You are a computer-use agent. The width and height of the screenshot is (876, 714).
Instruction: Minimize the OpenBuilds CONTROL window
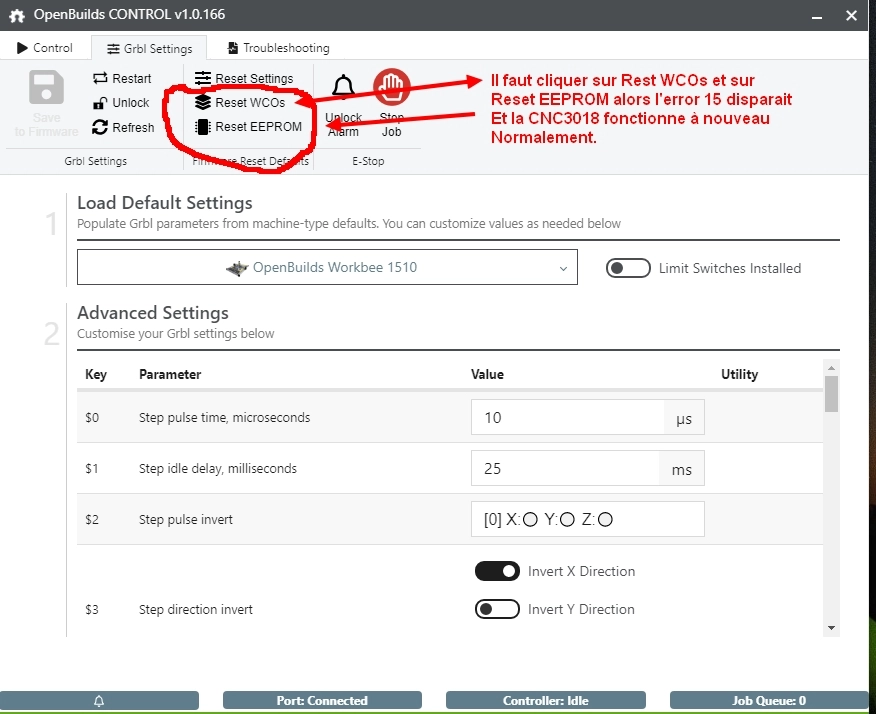tap(817, 16)
